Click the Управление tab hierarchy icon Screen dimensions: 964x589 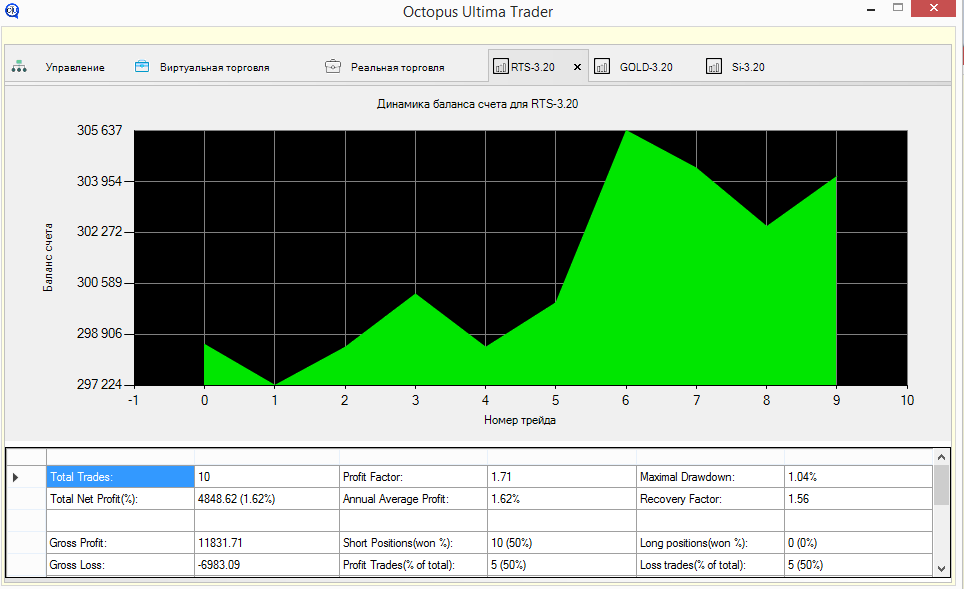pyautogui.click(x=19, y=66)
